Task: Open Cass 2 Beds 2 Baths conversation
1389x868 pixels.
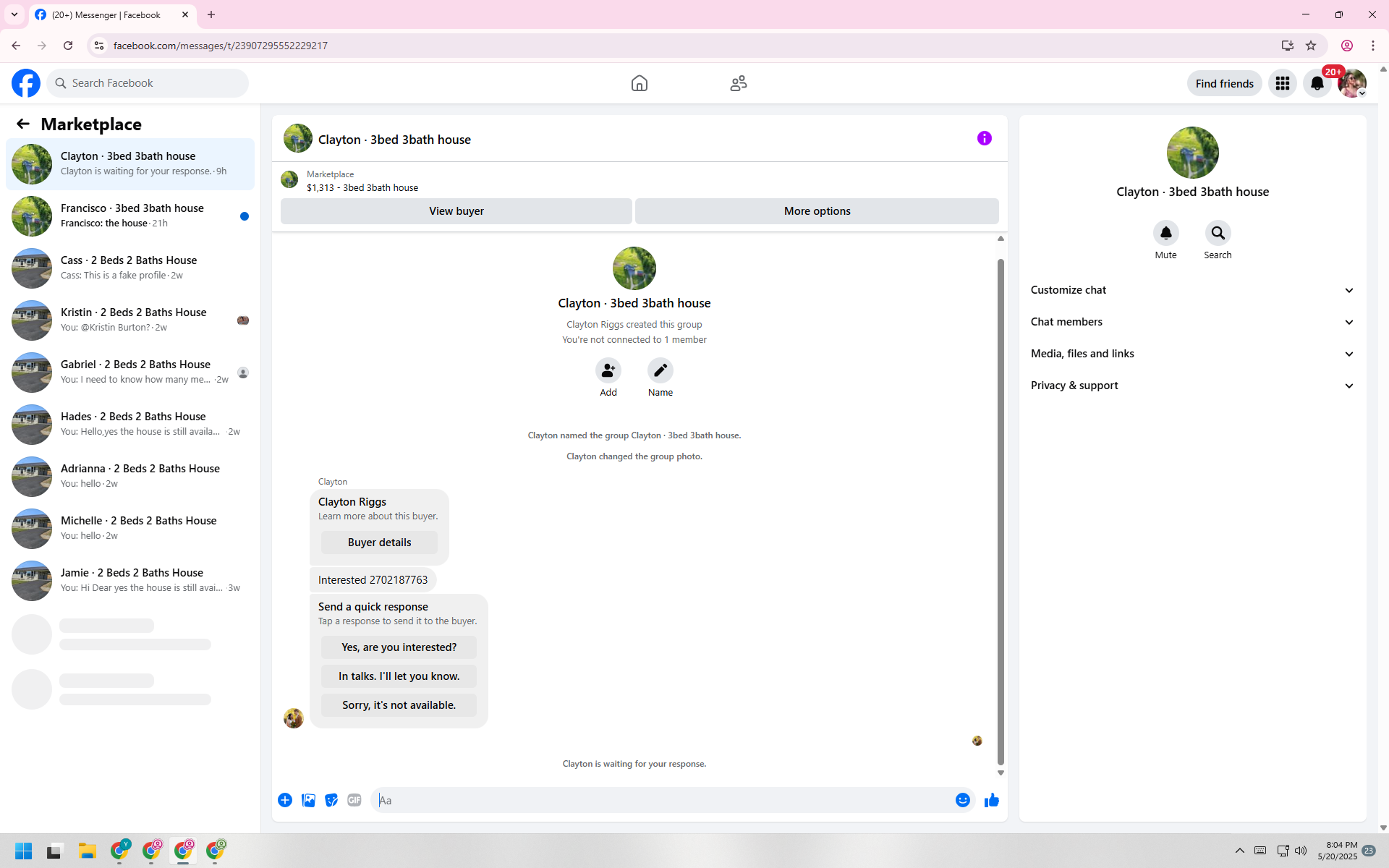Action: tap(130, 268)
